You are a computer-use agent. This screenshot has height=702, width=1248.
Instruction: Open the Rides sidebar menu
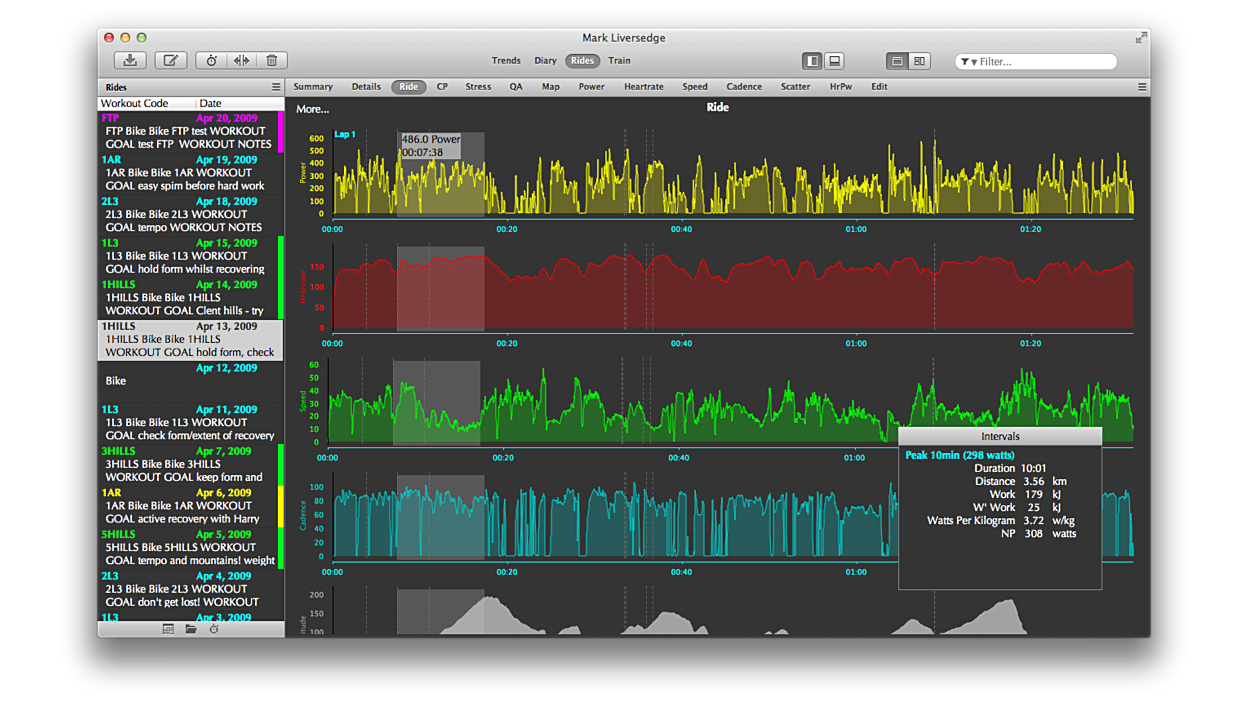click(x=276, y=87)
